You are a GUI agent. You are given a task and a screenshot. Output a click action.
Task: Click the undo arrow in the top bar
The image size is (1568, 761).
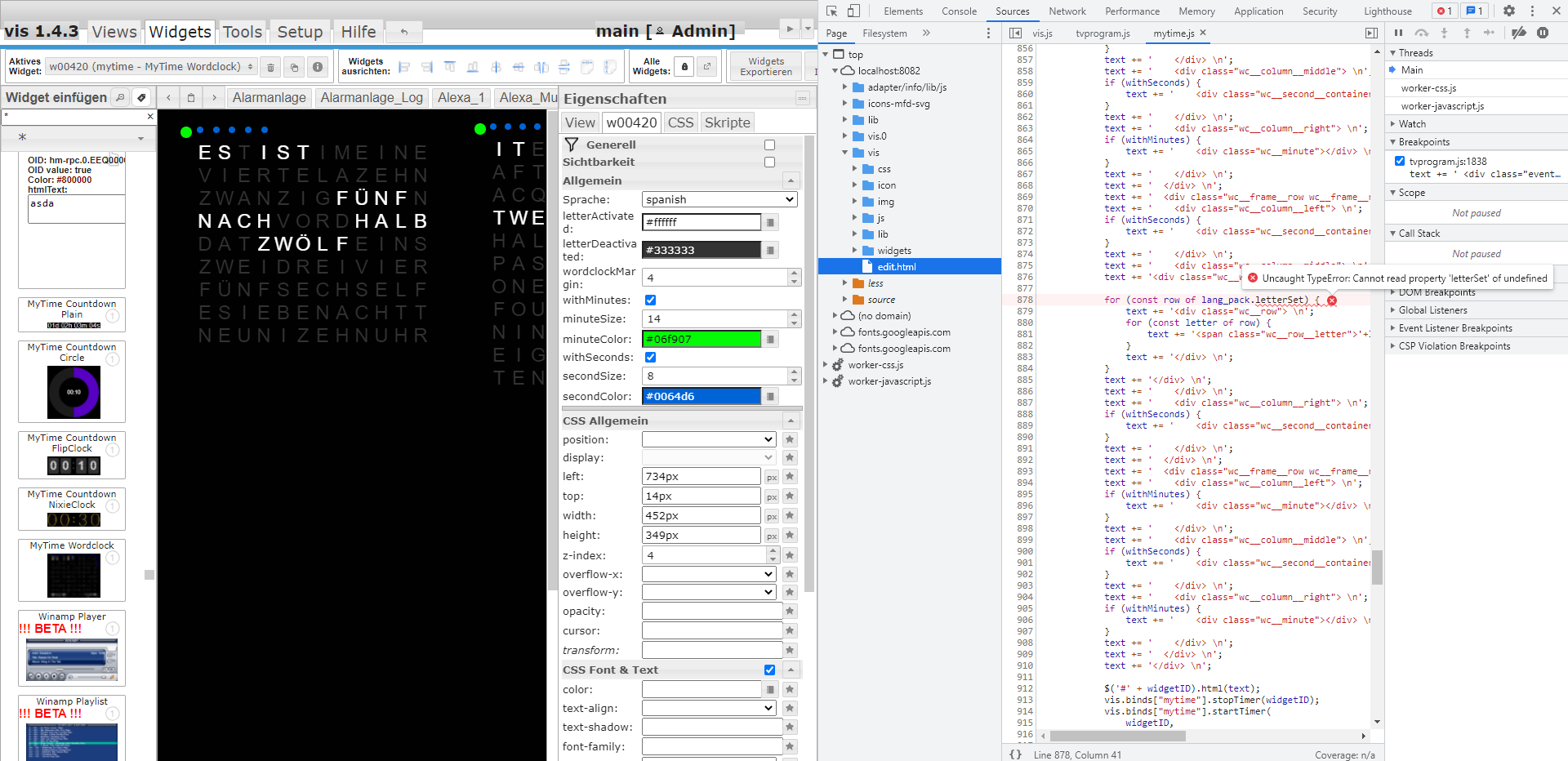[x=403, y=32]
